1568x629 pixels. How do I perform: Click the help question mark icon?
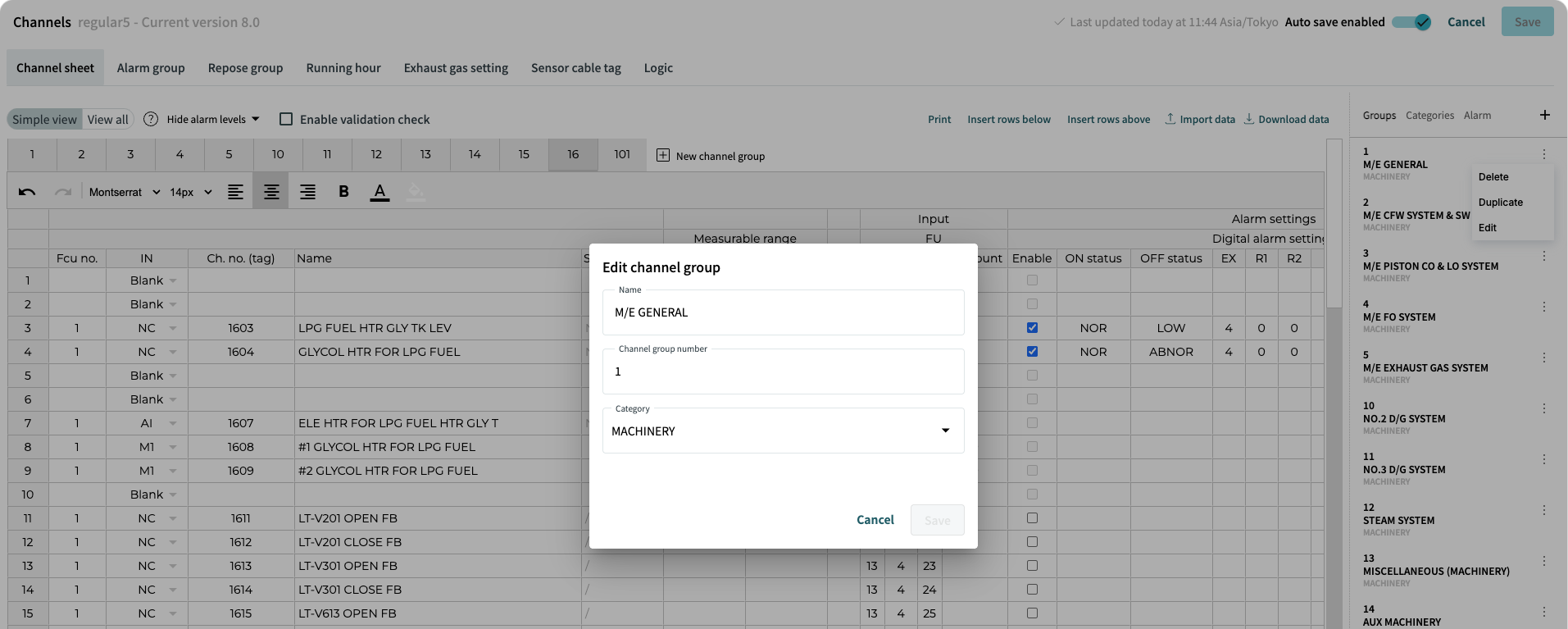click(x=151, y=119)
